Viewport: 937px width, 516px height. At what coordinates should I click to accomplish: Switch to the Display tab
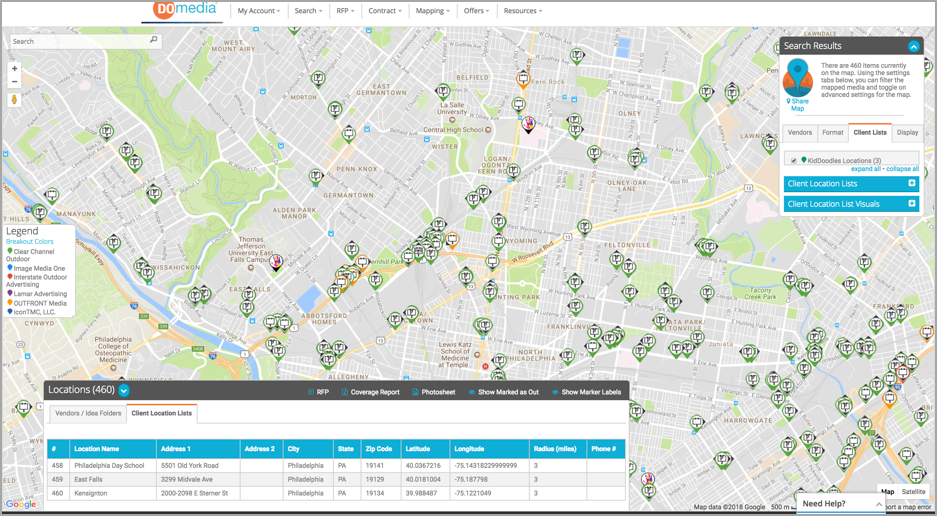[x=907, y=133]
